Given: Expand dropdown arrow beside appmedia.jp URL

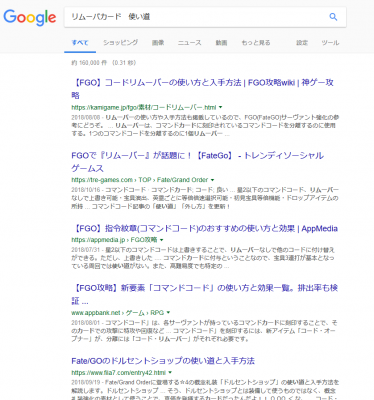Looking at the screenshot, I should pyautogui.click(x=162, y=240).
